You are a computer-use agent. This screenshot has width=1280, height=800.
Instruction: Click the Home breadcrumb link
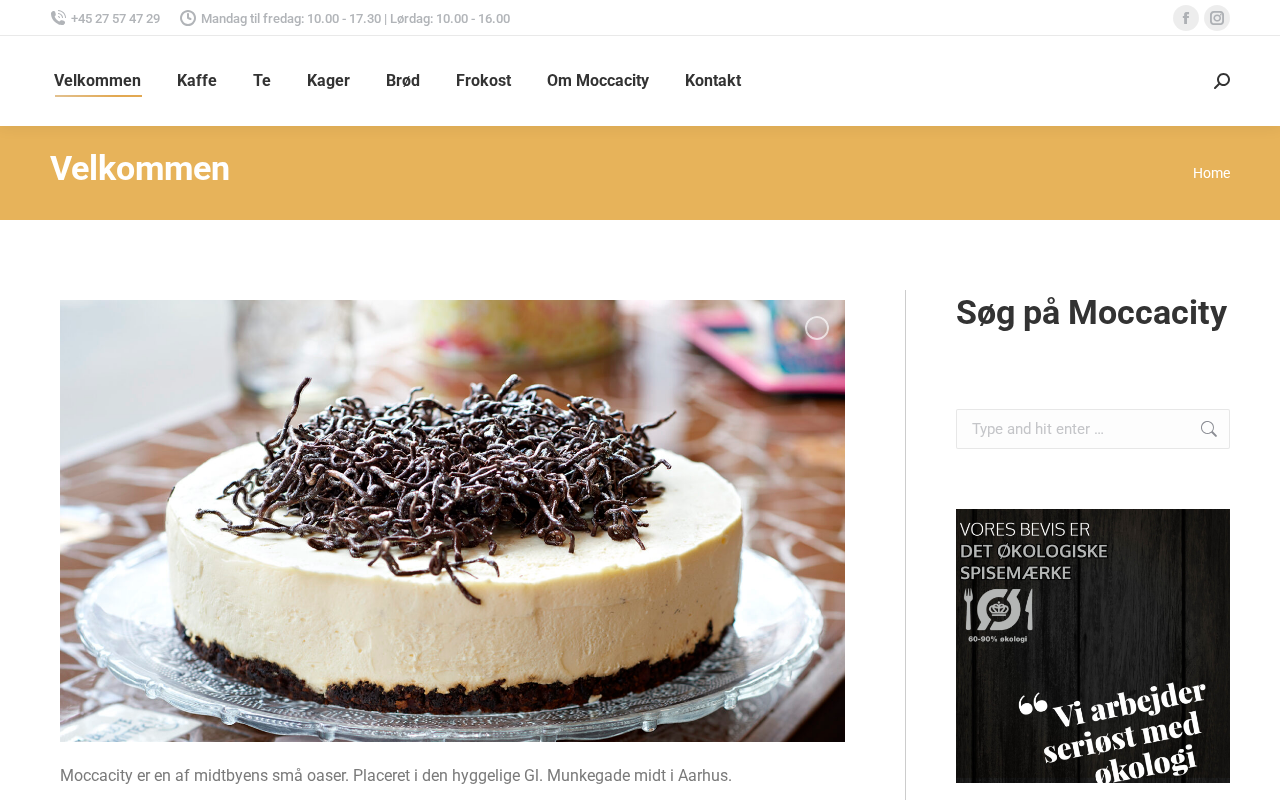(1211, 173)
